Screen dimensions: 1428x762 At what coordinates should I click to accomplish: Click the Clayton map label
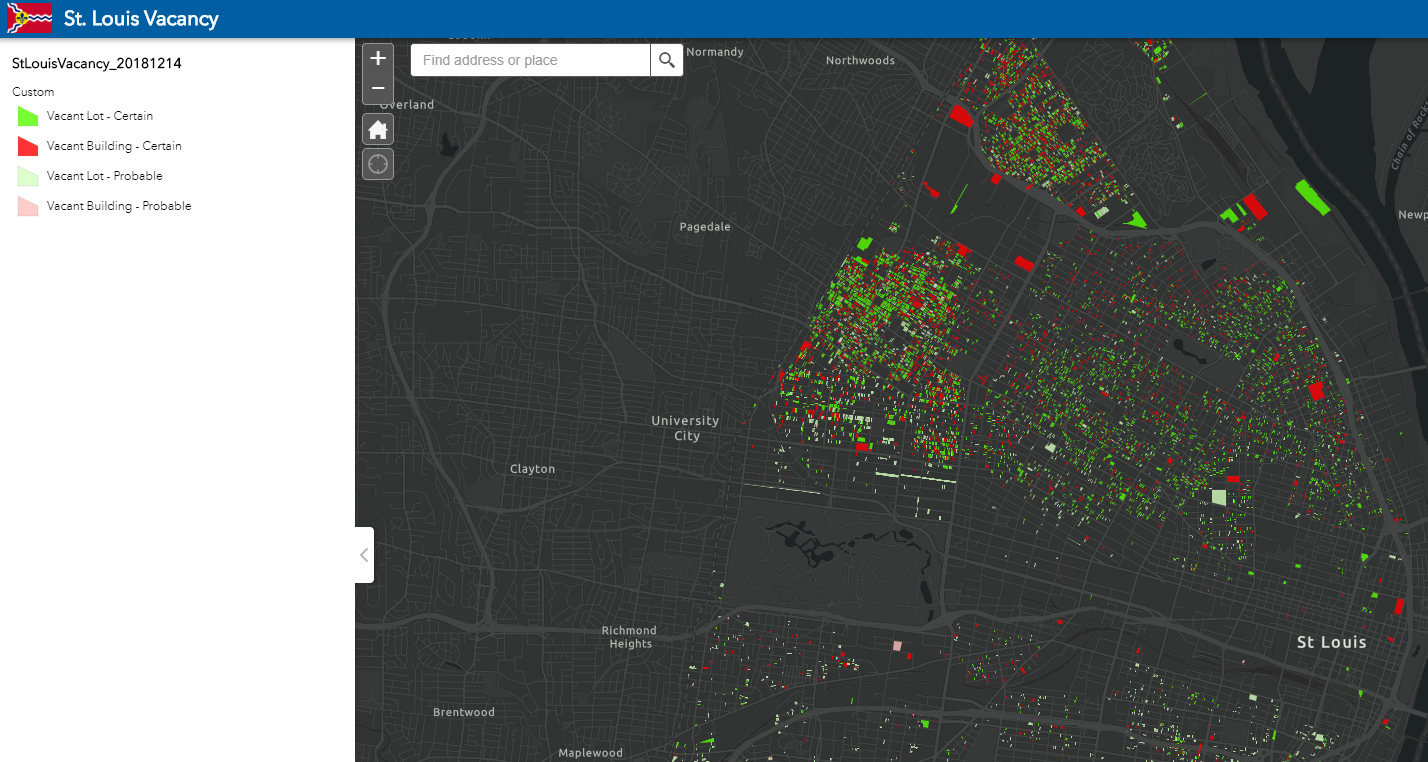(x=532, y=469)
